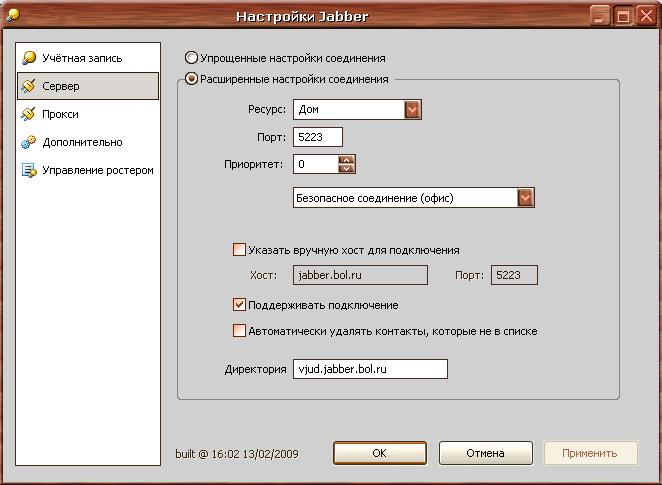
Task: Click the Применить button
Action: pyautogui.click(x=590, y=453)
